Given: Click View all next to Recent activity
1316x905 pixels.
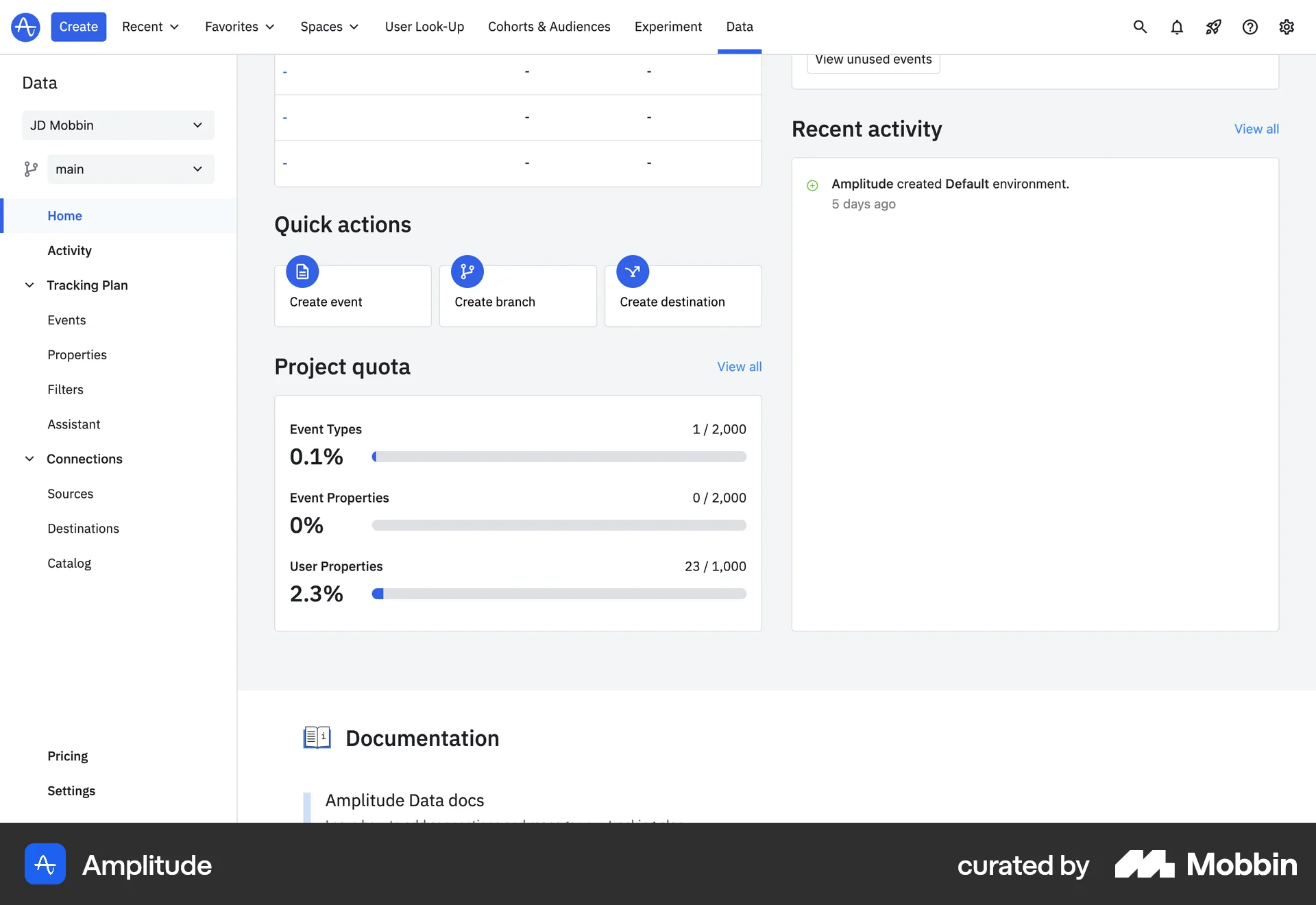Looking at the screenshot, I should (1256, 129).
